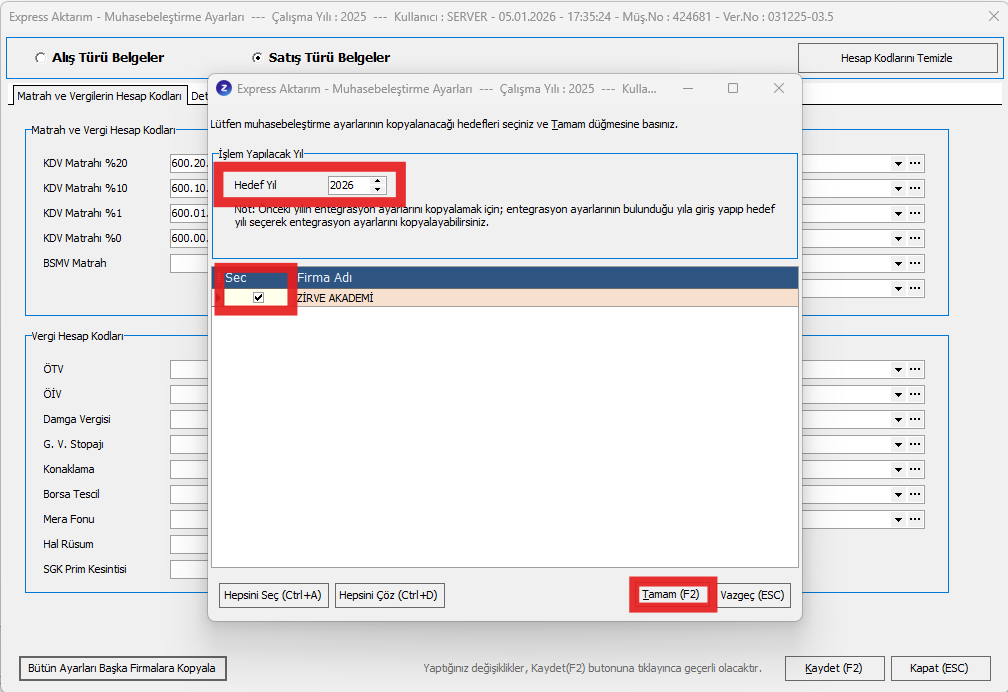Click the Sec column header
The image size is (1008, 692).
tap(255, 278)
